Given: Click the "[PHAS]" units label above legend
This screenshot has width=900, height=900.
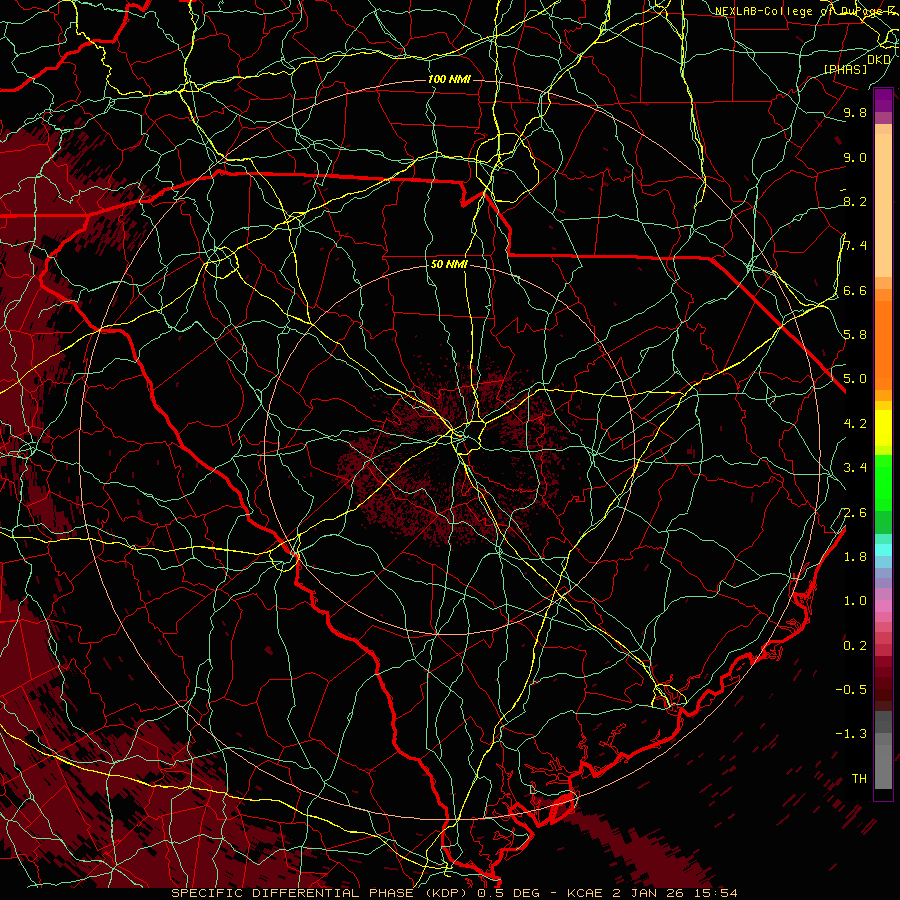Looking at the screenshot, I should 845,69.
